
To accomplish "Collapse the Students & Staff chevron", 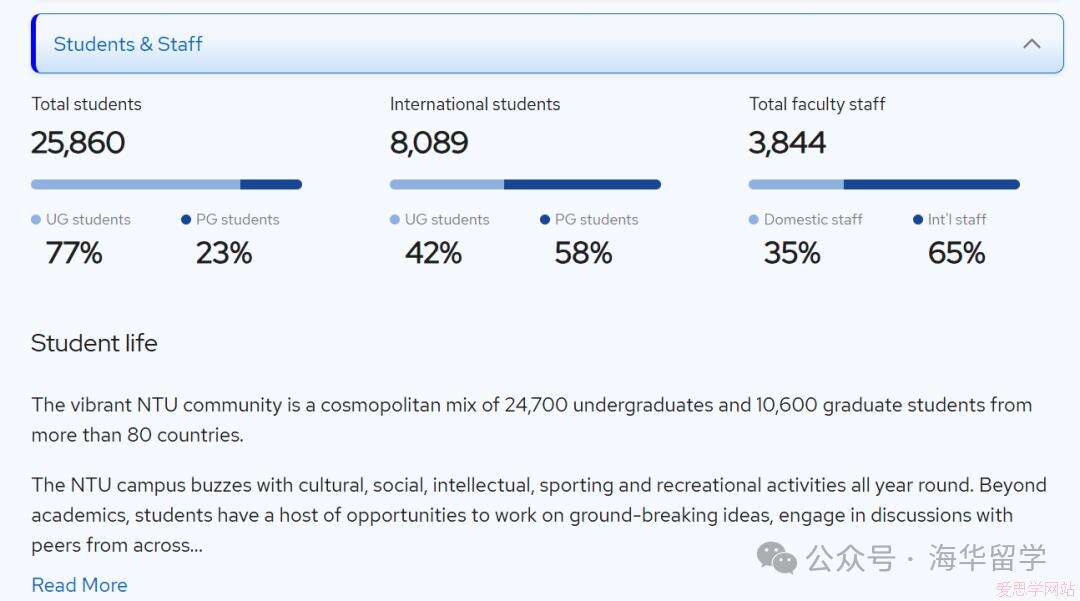I will [x=1032, y=44].
